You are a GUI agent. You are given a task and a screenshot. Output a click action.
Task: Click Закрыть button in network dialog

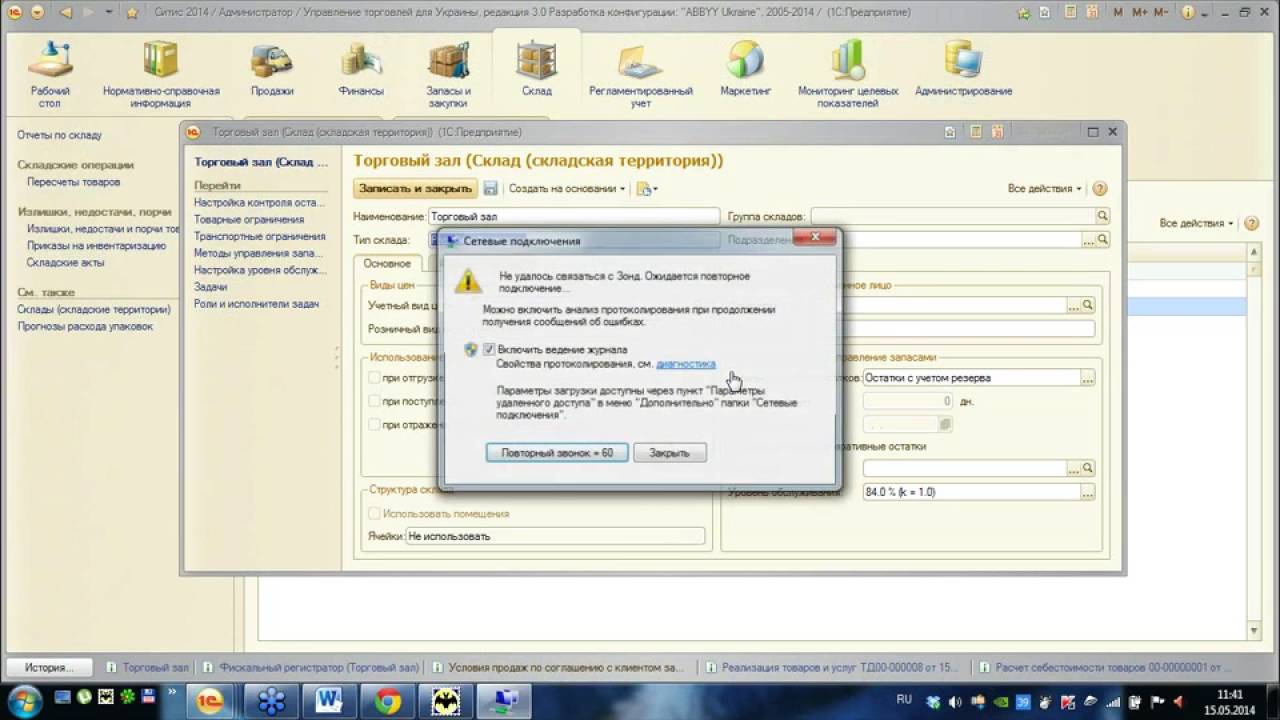tap(669, 453)
